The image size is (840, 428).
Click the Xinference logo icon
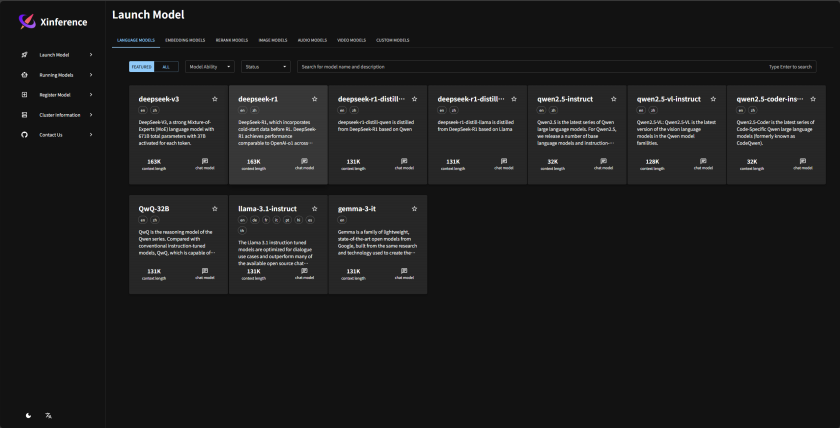coord(27,21)
